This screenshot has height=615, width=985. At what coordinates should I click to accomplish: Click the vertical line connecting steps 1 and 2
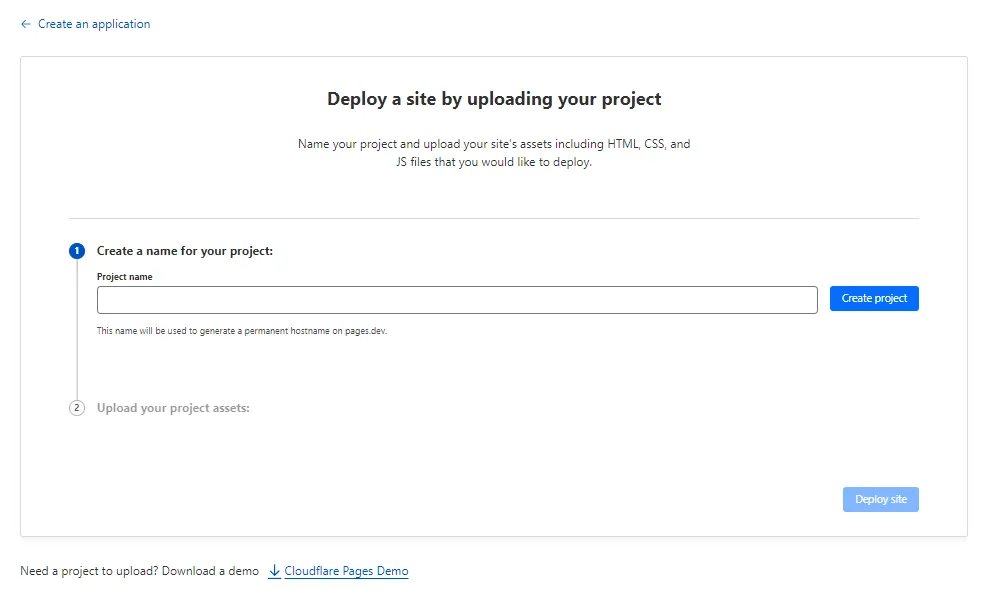pyautogui.click(x=77, y=330)
